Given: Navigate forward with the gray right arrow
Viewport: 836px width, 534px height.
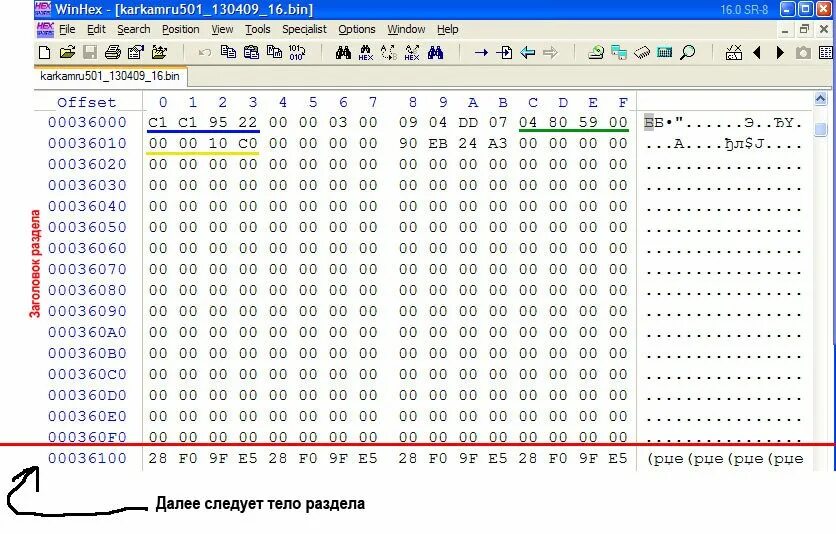Looking at the screenshot, I should (x=550, y=52).
